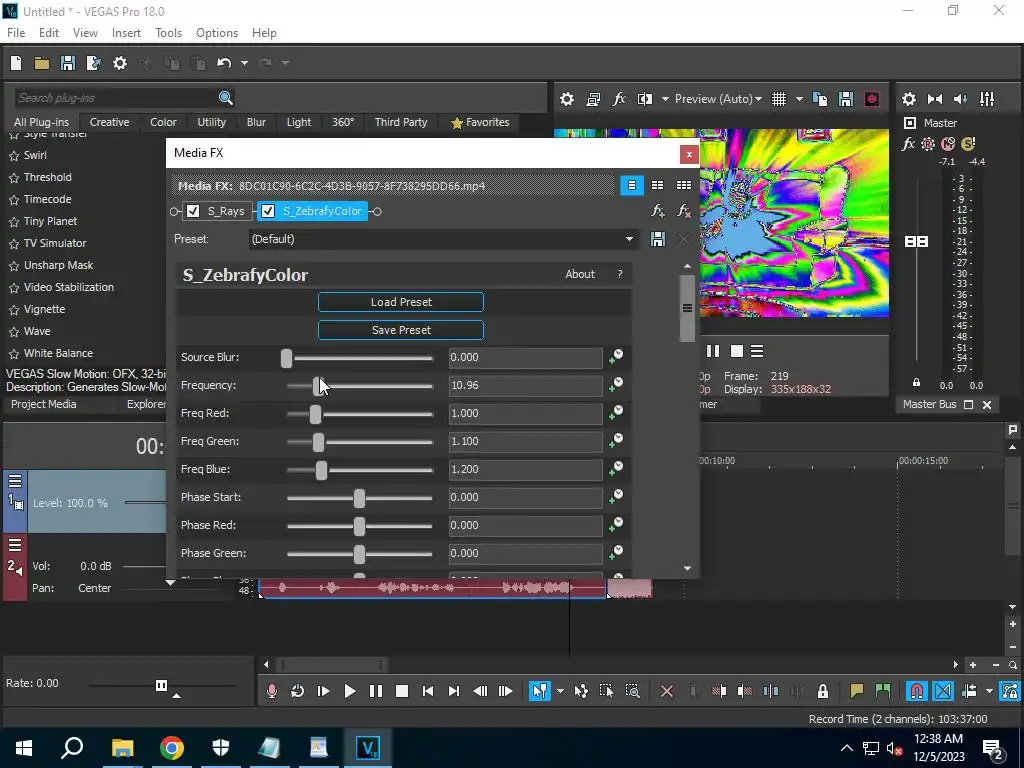The image size is (1024, 768).
Task: Toggle auto crossfades icon
Action: pyautogui.click(x=943, y=691)
